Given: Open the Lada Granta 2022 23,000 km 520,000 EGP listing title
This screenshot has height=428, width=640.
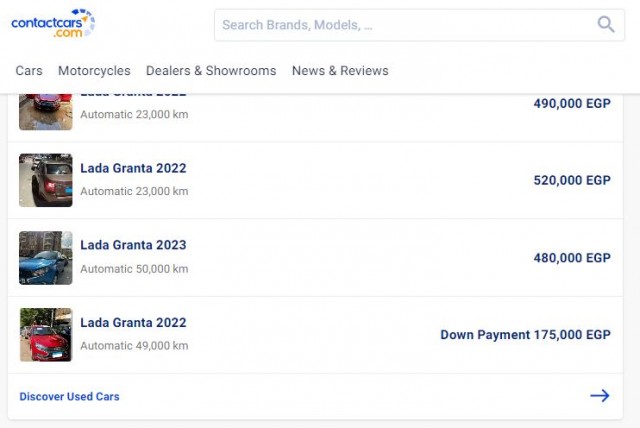Looking at the screenshot, I should click(133, 168).
